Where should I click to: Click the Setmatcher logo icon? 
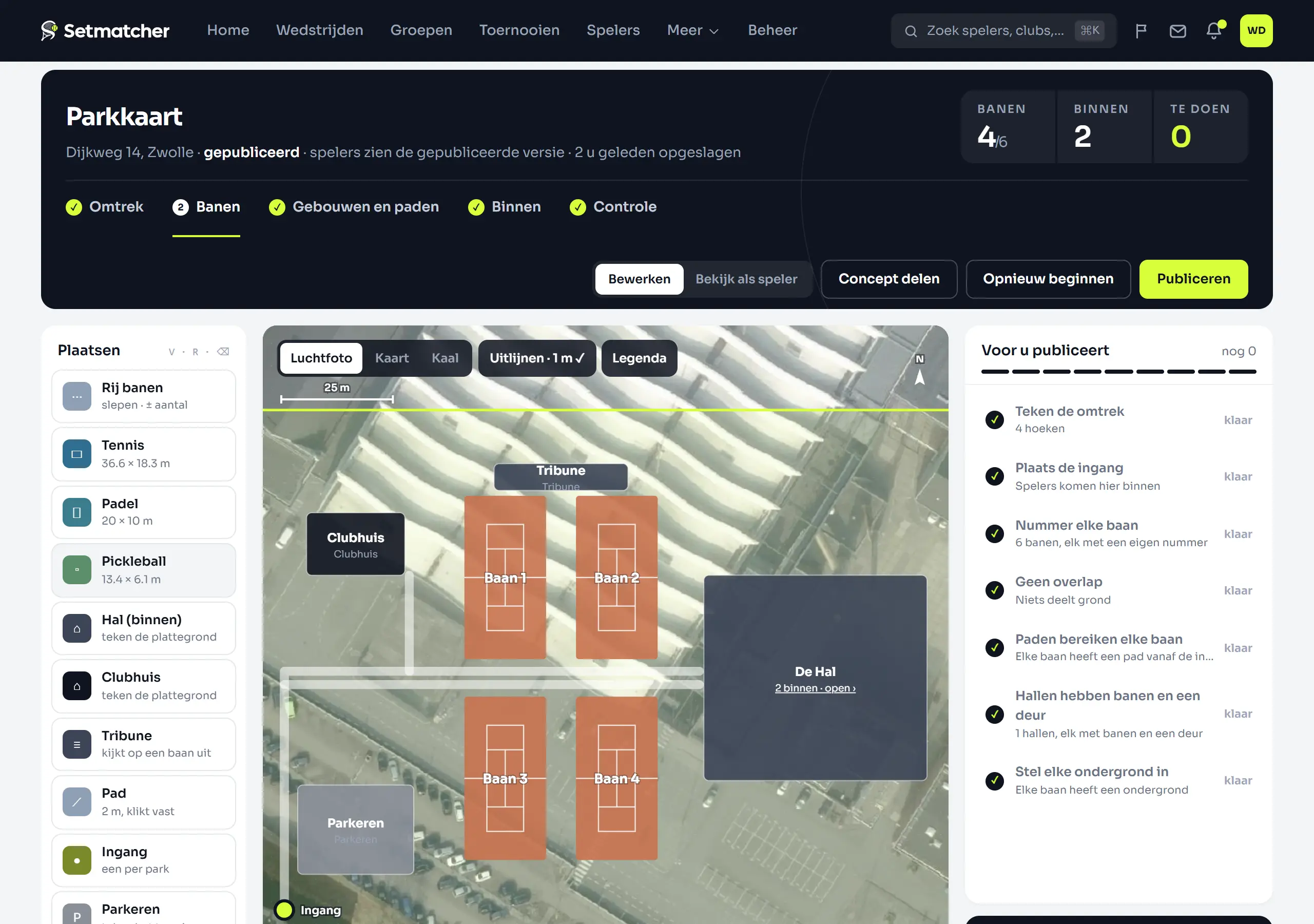point(49,30)
